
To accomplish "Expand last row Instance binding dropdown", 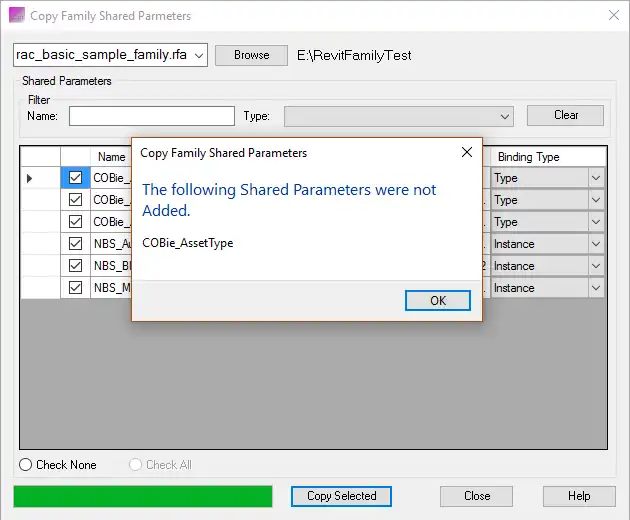I will click(596, 288).
